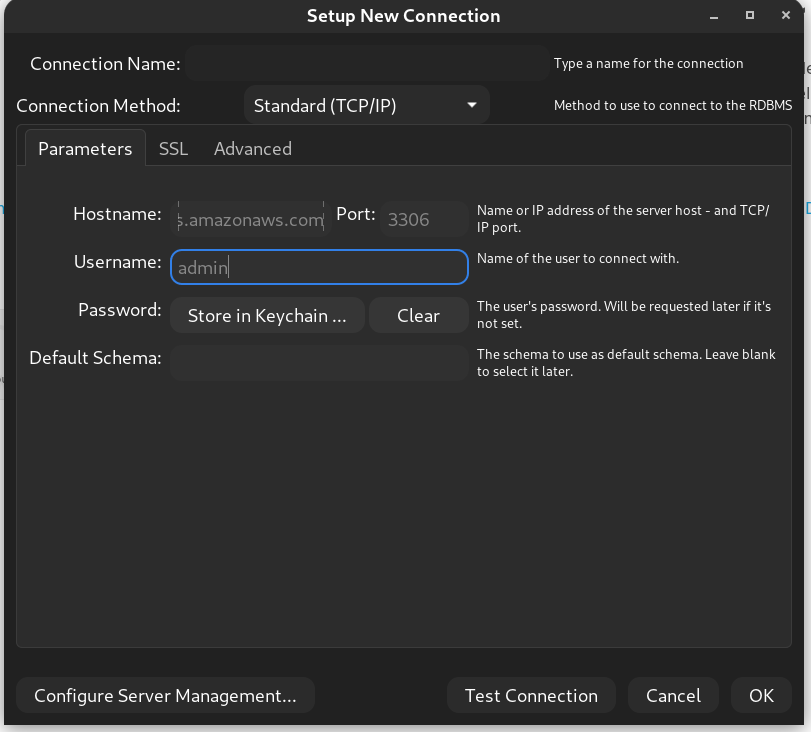The height and width of the screenshot is (732, 811).
Task: Minimize the Setup New Connection window
Action: [714, 17]
